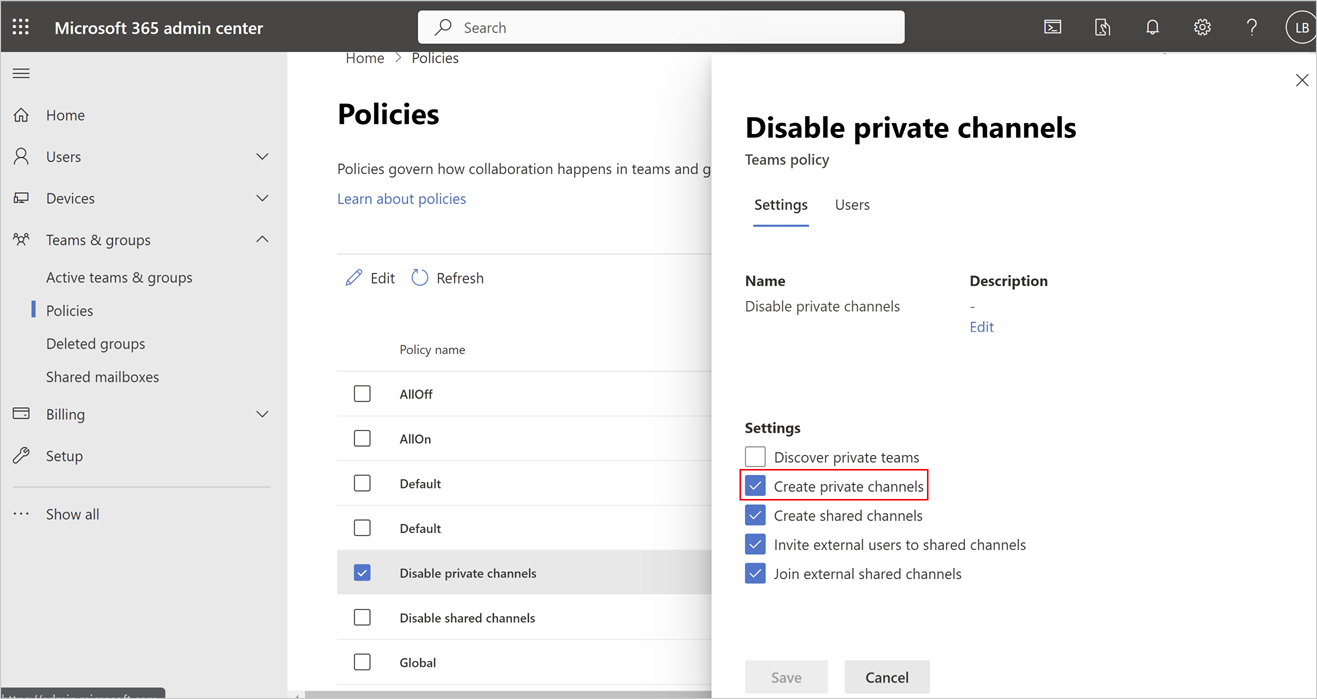The image size is (1317, 699).
Task: Open settings gear icon
Action: pyautogui.click(x=1202, y=27)
